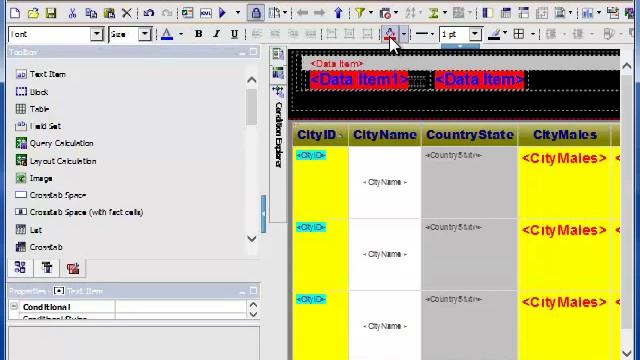The height and width of the screenshot is (360, 640).
Task: Open the Font combo box dropdown
Action: coord(96,34)
